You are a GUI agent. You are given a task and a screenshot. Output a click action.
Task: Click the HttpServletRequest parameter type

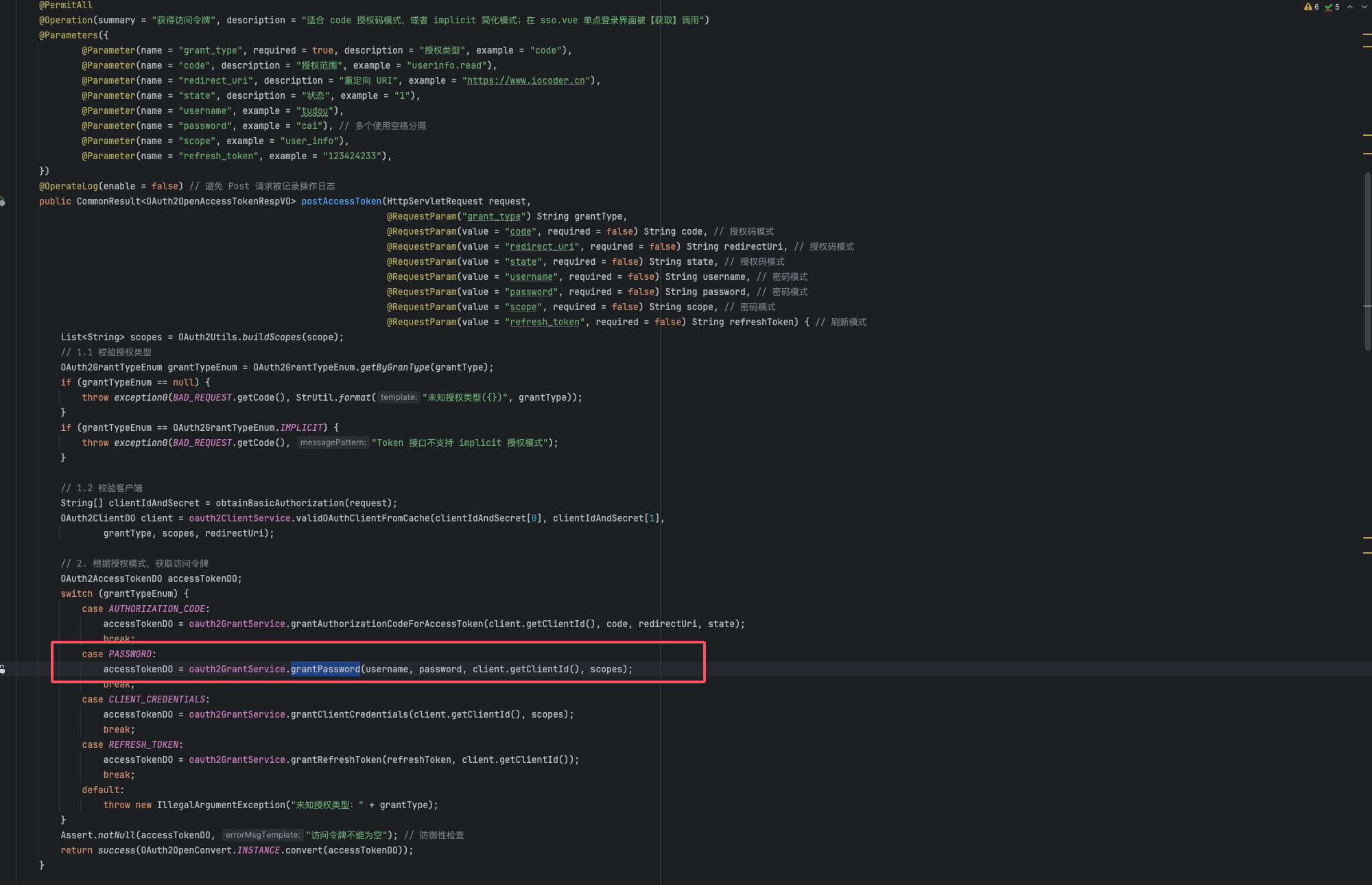pos(435,202)
